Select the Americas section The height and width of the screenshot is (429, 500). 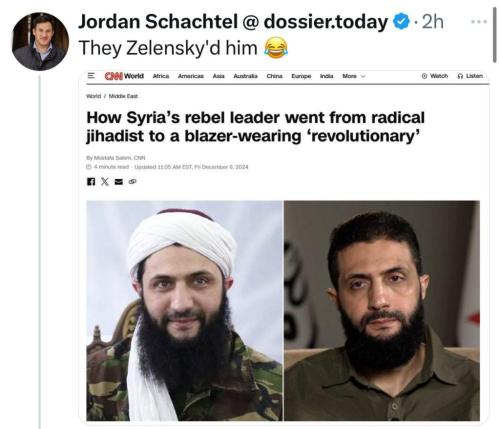coord(191,76)
